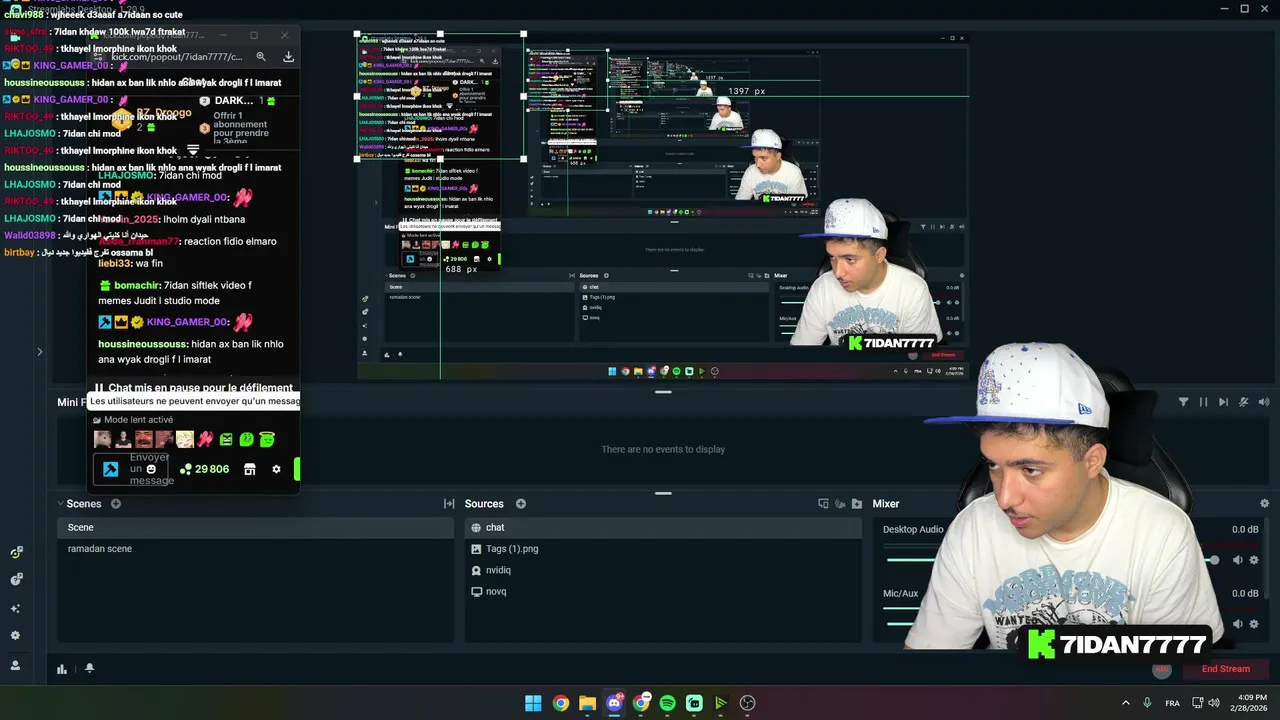
Task: Open the account profile icon in sidebar
Action: point(15,665)
